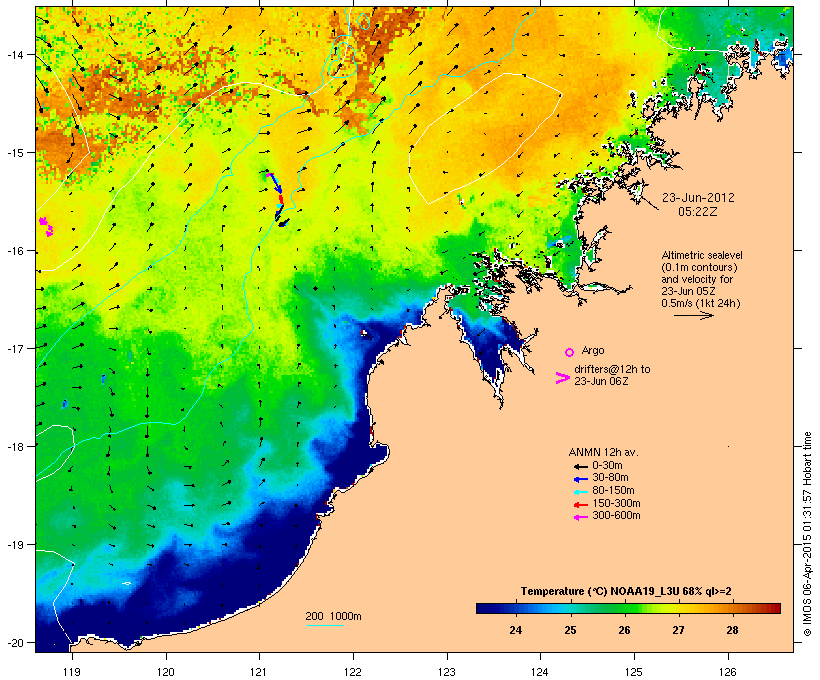Screen dimensions: 820x680
Task: Click the longitude label 124
Action: (x=540, y=672)
